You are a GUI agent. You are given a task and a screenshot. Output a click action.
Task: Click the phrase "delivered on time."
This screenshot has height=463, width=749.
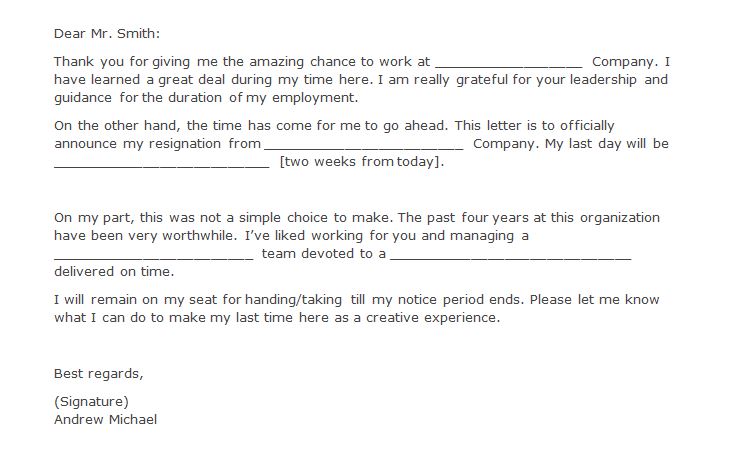click(x=114, y=271)
